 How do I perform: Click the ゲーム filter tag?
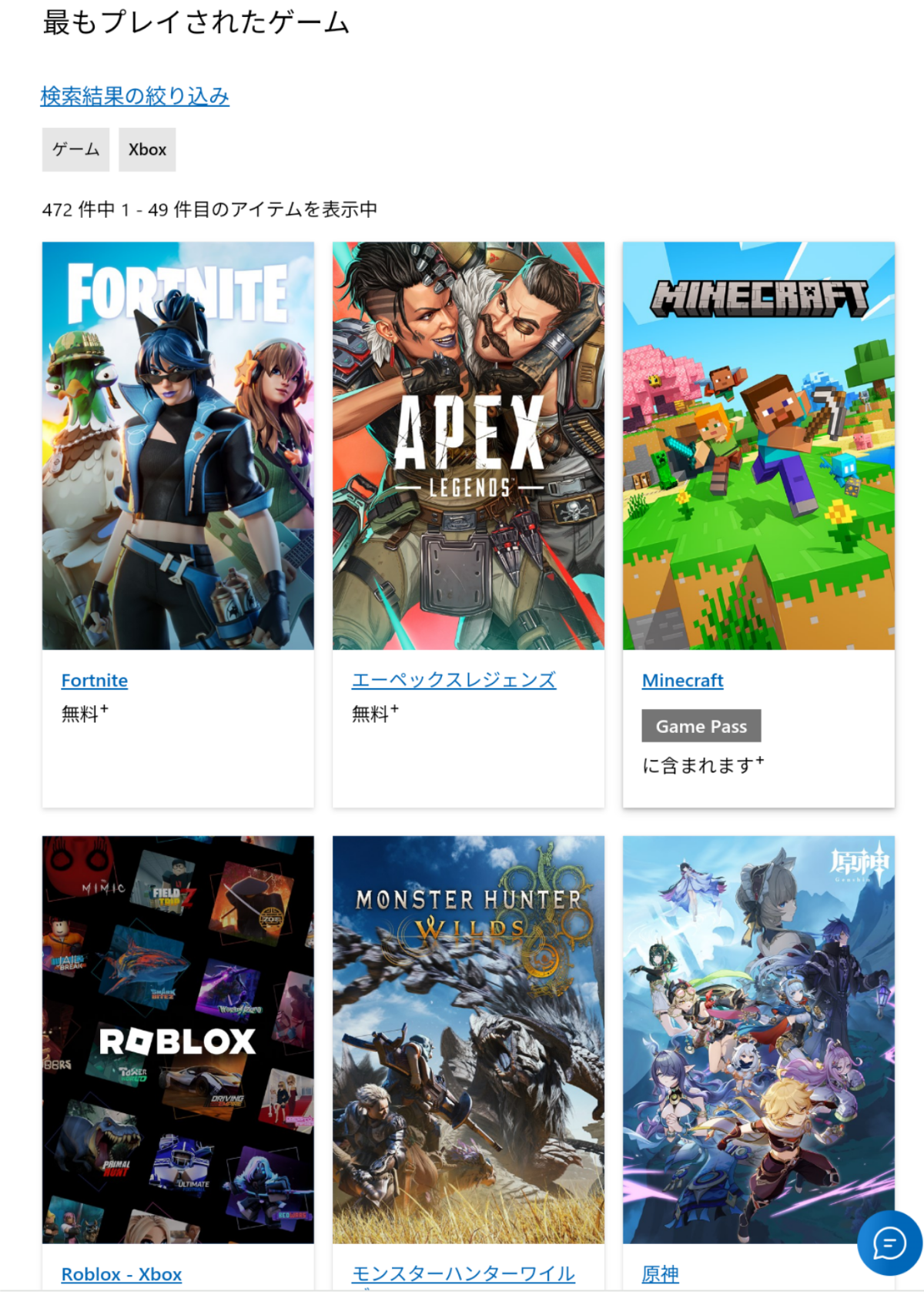click(75, 149)
